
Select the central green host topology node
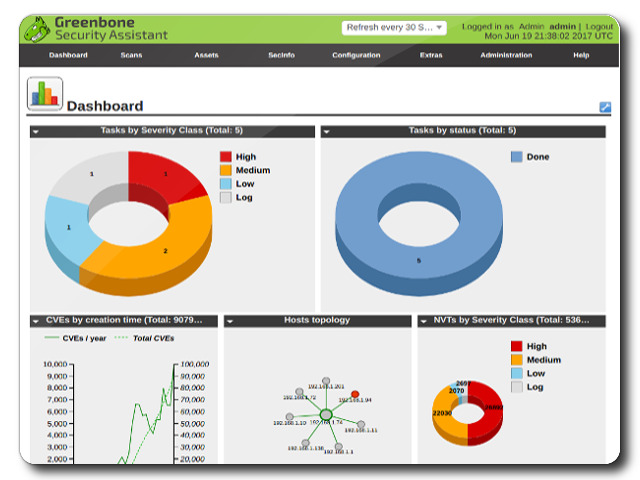325,414
